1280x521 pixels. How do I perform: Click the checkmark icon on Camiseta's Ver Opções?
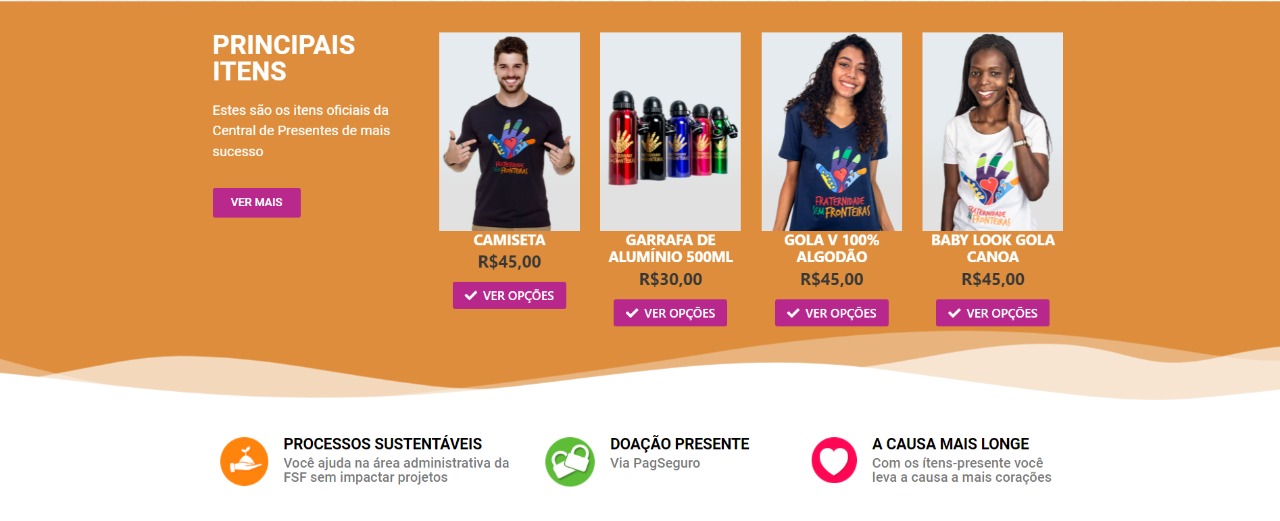(x=470, y=295)
